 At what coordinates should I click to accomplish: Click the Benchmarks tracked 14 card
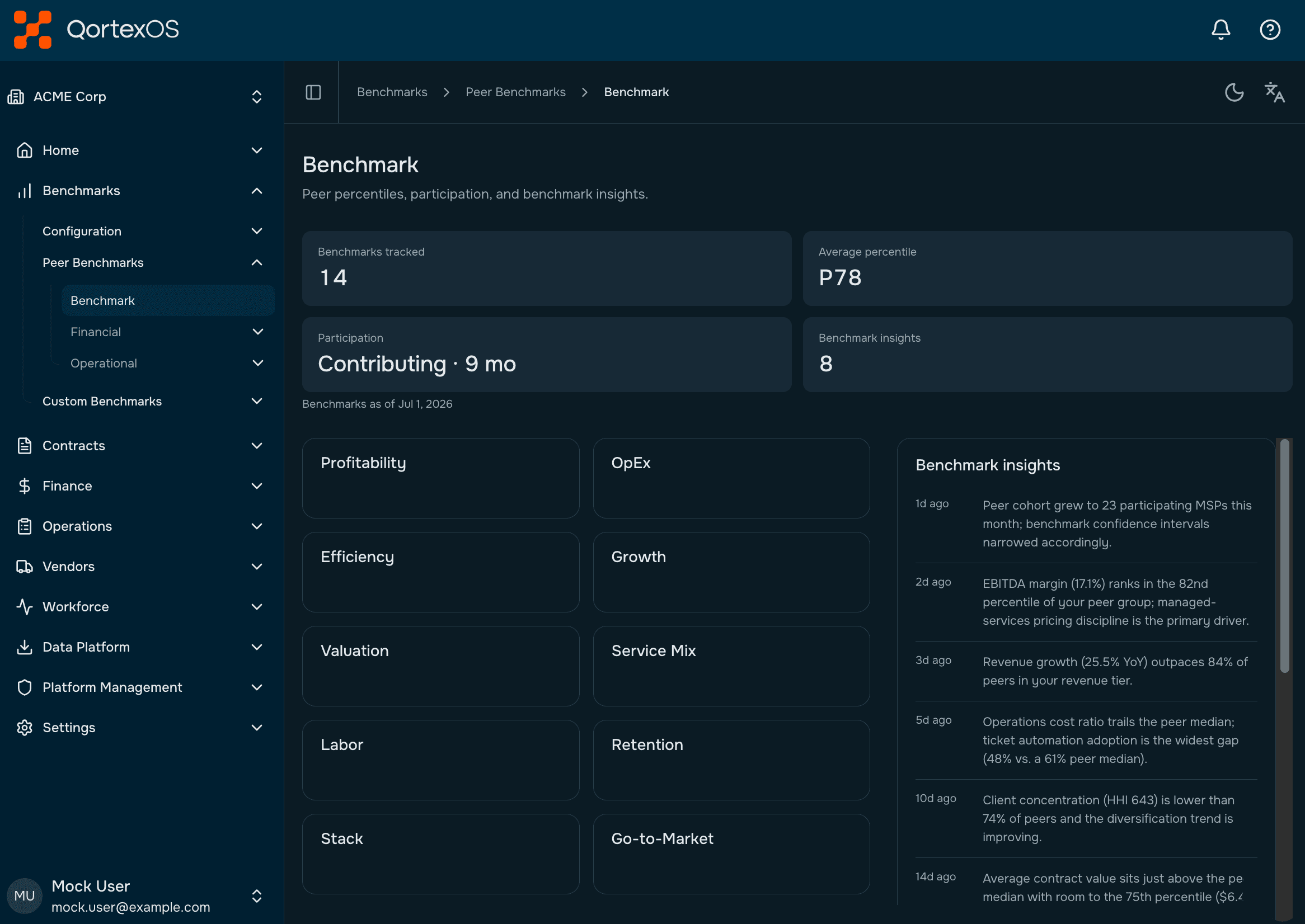(546, 268)
